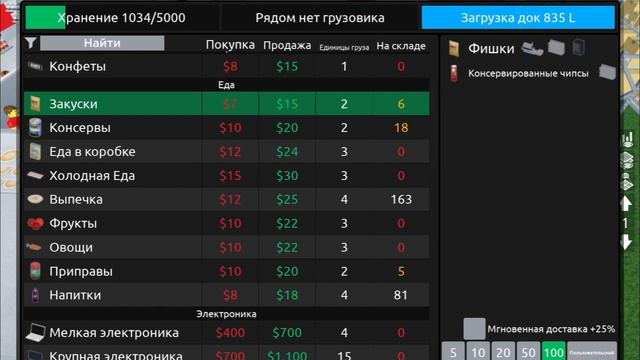Set order quantity to 50
640x360 pixels.
click(x=528, y=352)
